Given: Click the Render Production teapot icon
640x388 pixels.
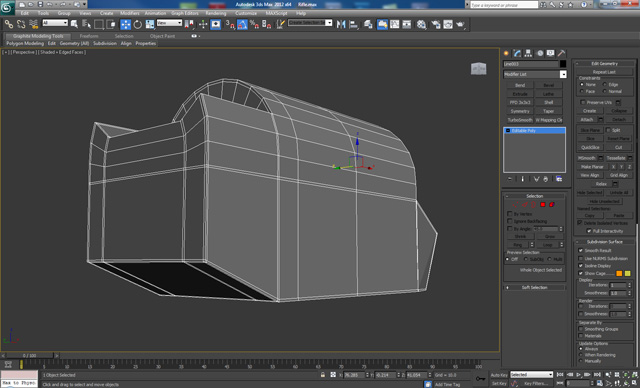Looking at the screenshot, I should [460, 24].
